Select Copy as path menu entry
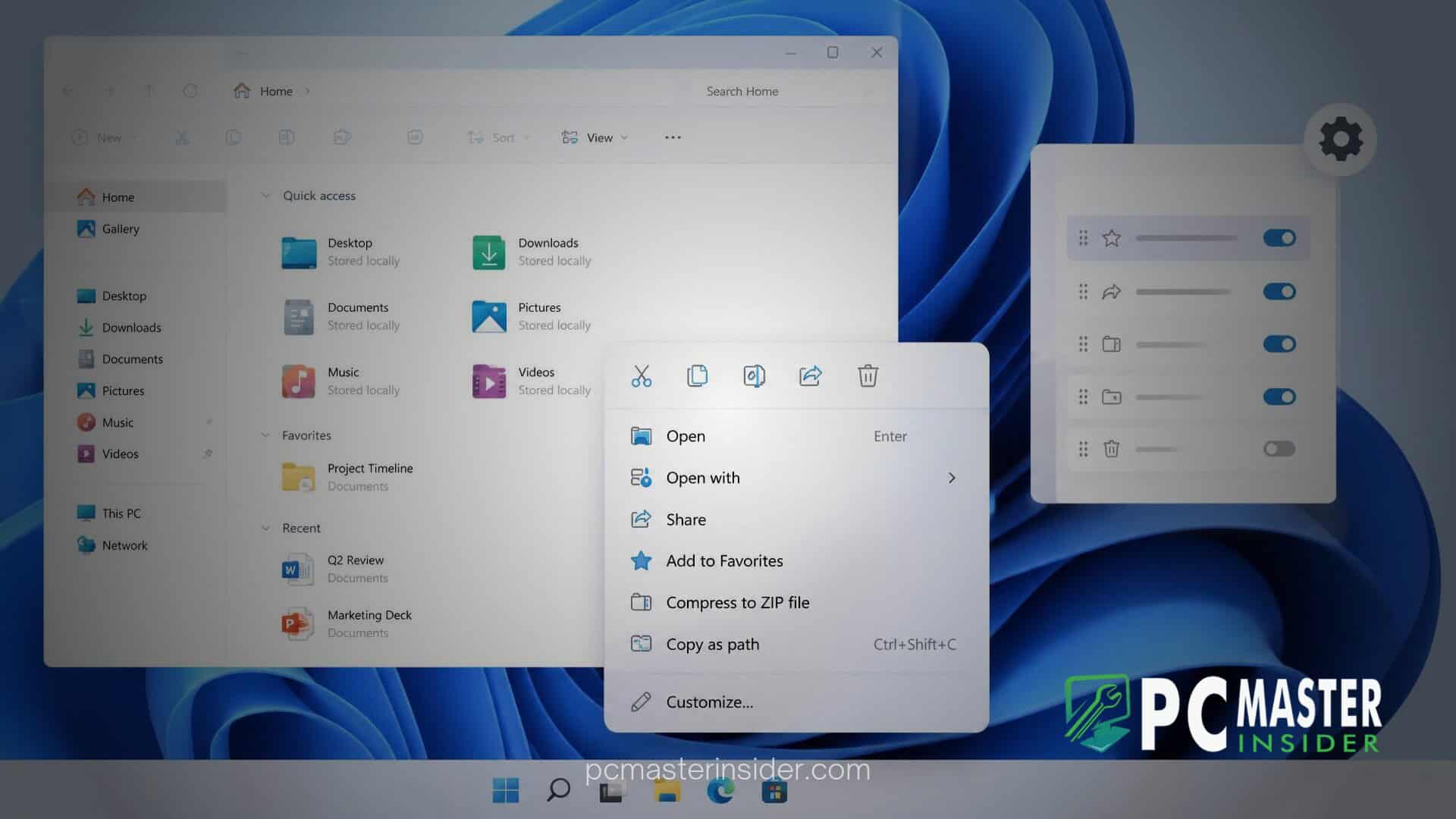Screen dimensions: 1456x819 (x=796, y=645)
